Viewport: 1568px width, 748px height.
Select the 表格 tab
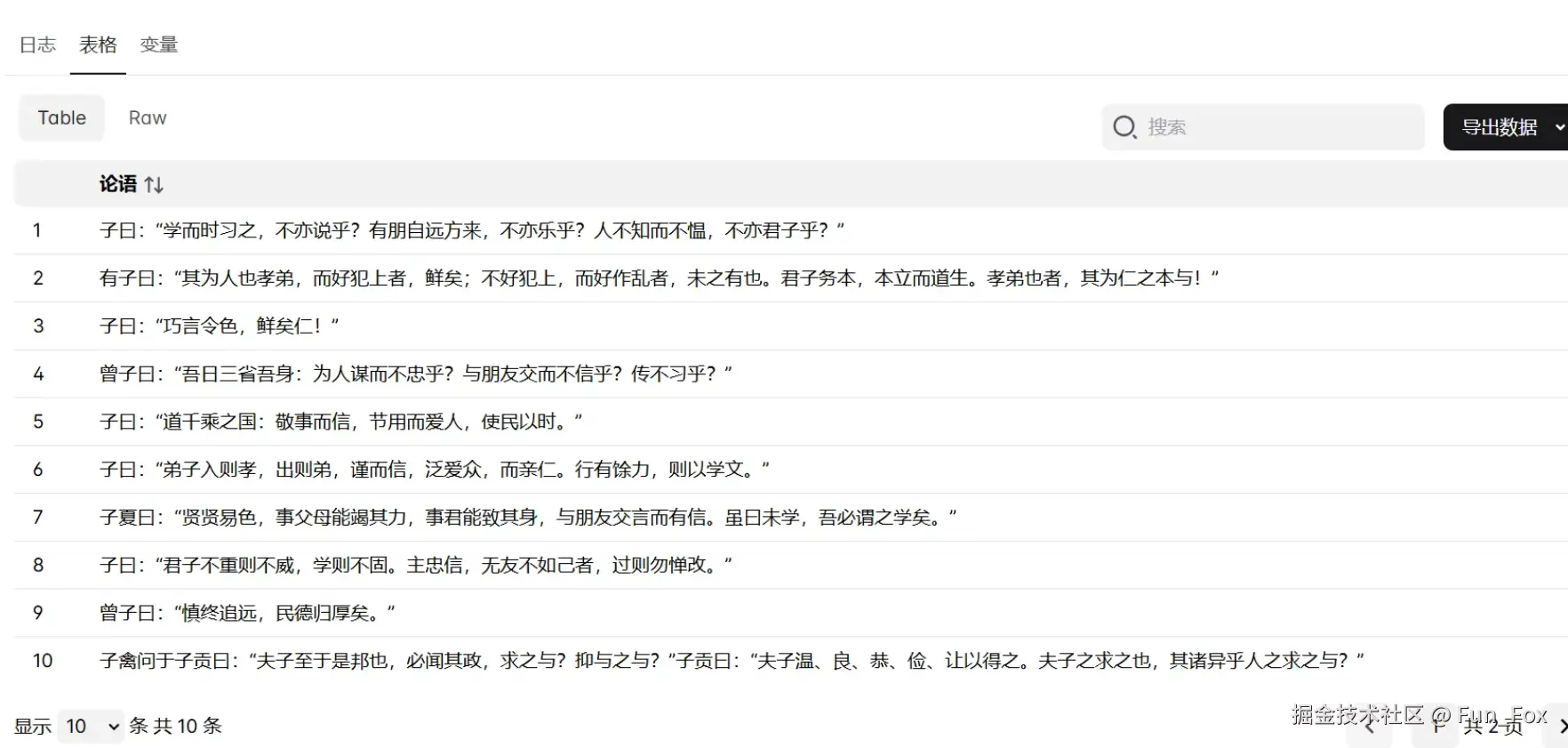tap(98, 44)
